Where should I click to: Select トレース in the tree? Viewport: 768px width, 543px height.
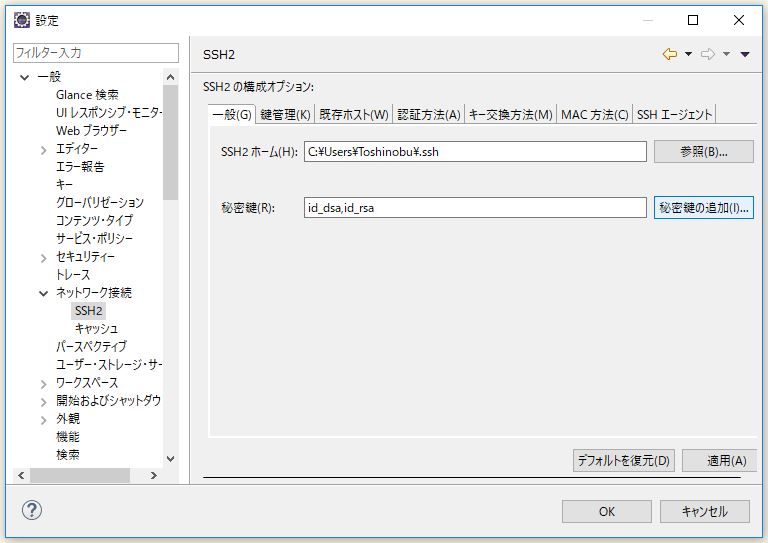73,275
